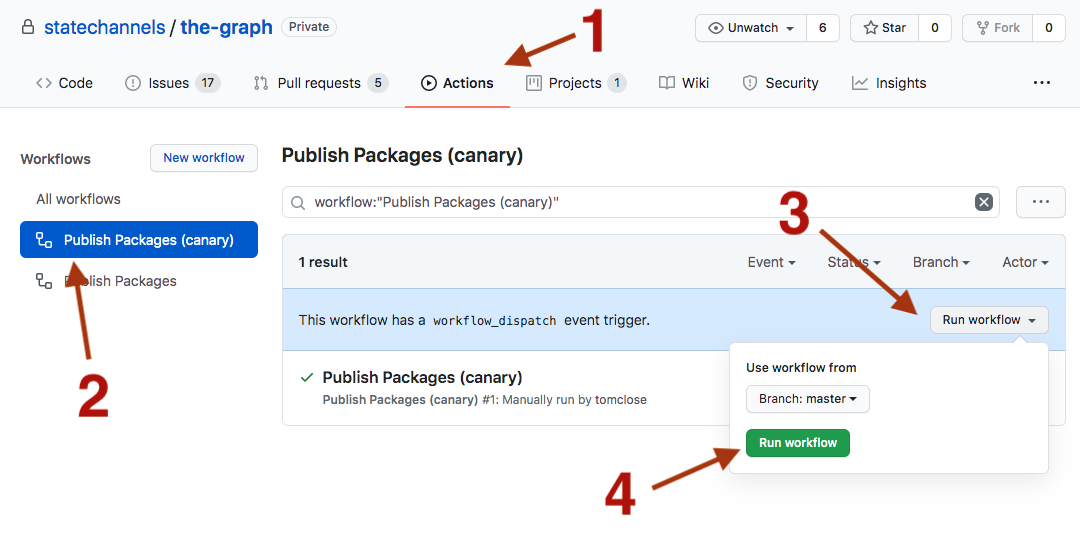The height and width of the screenshot is (547, 1080).
Task: Open the Security tab
Action: coord(780,83)
